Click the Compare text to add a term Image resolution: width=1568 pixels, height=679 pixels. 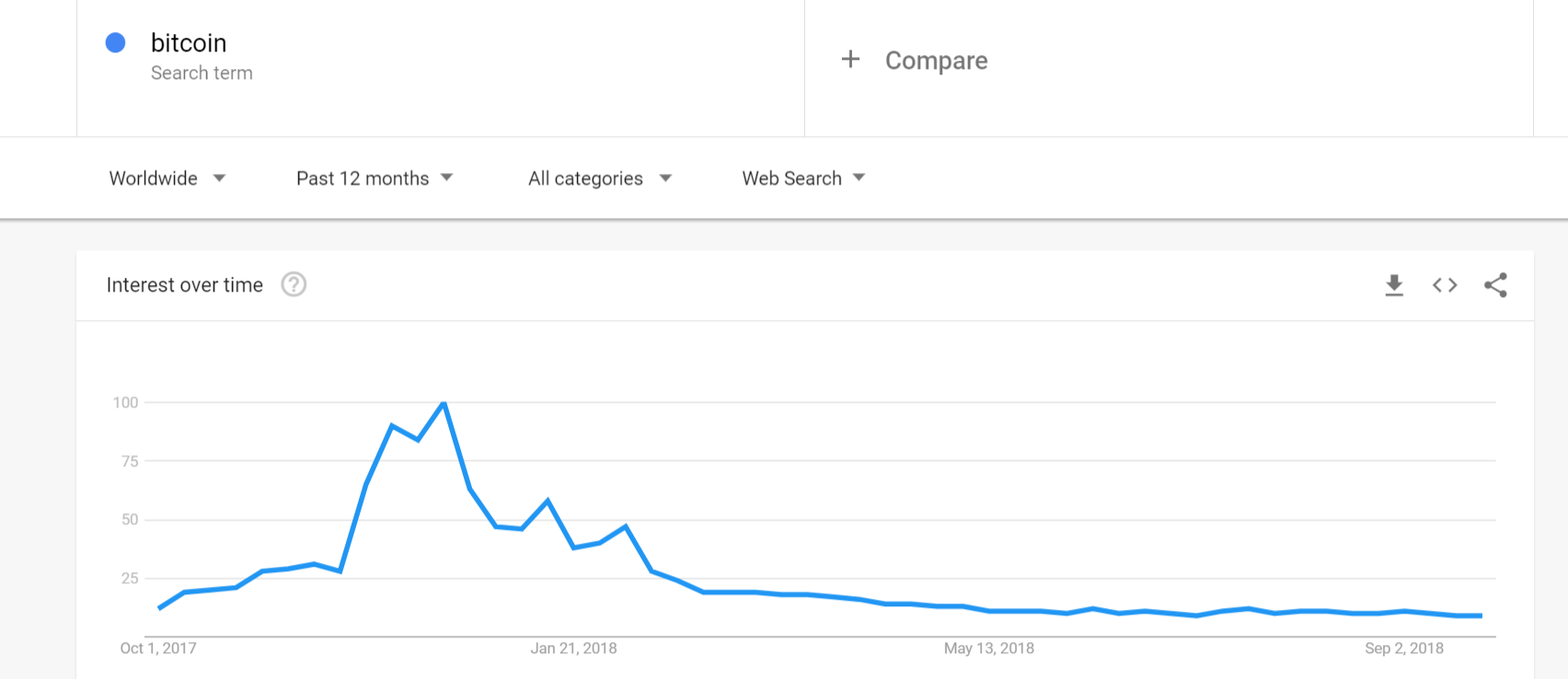(x=936, y=60)
